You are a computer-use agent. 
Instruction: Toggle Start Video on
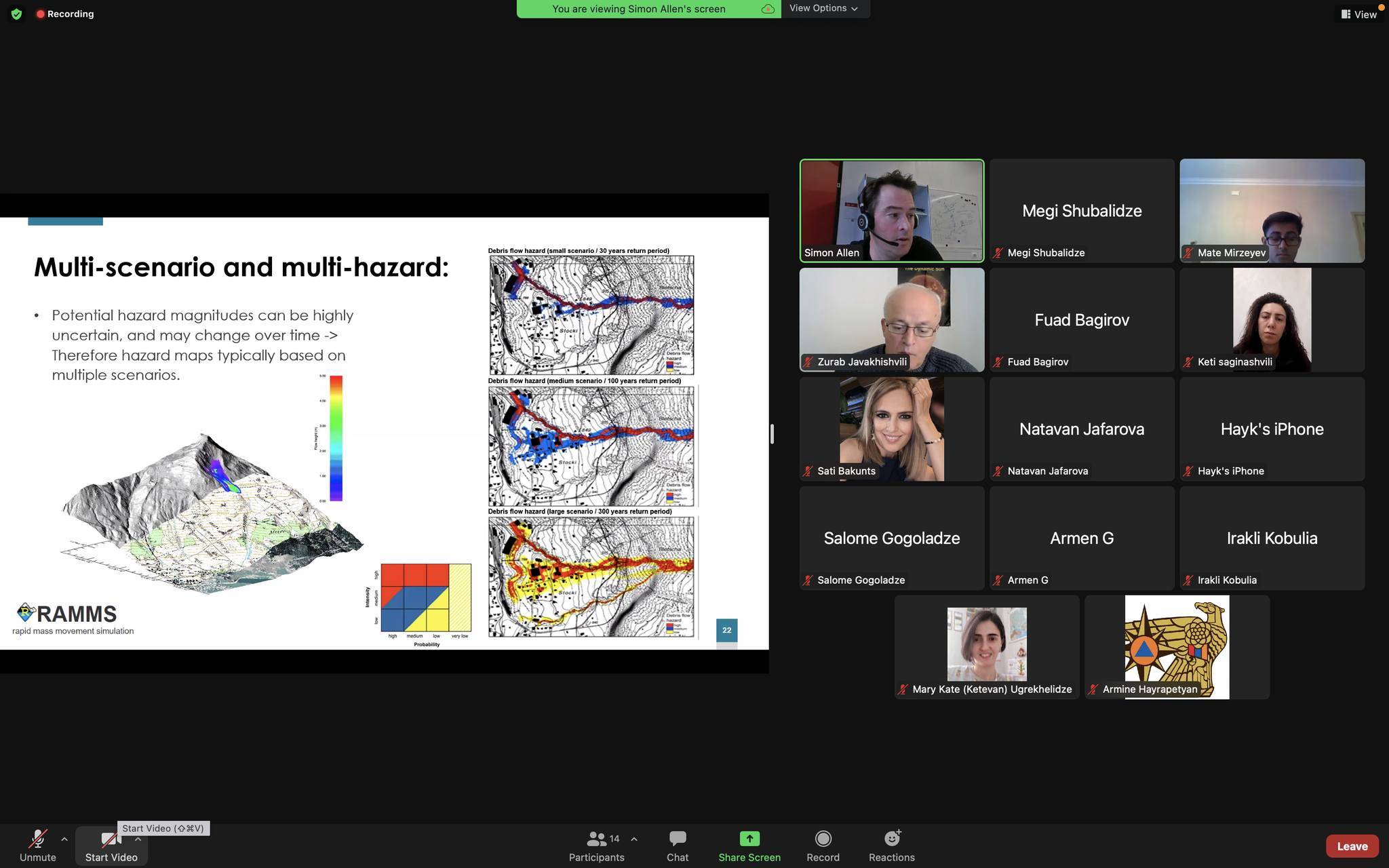pyautogui.click(x=111, y=846)
